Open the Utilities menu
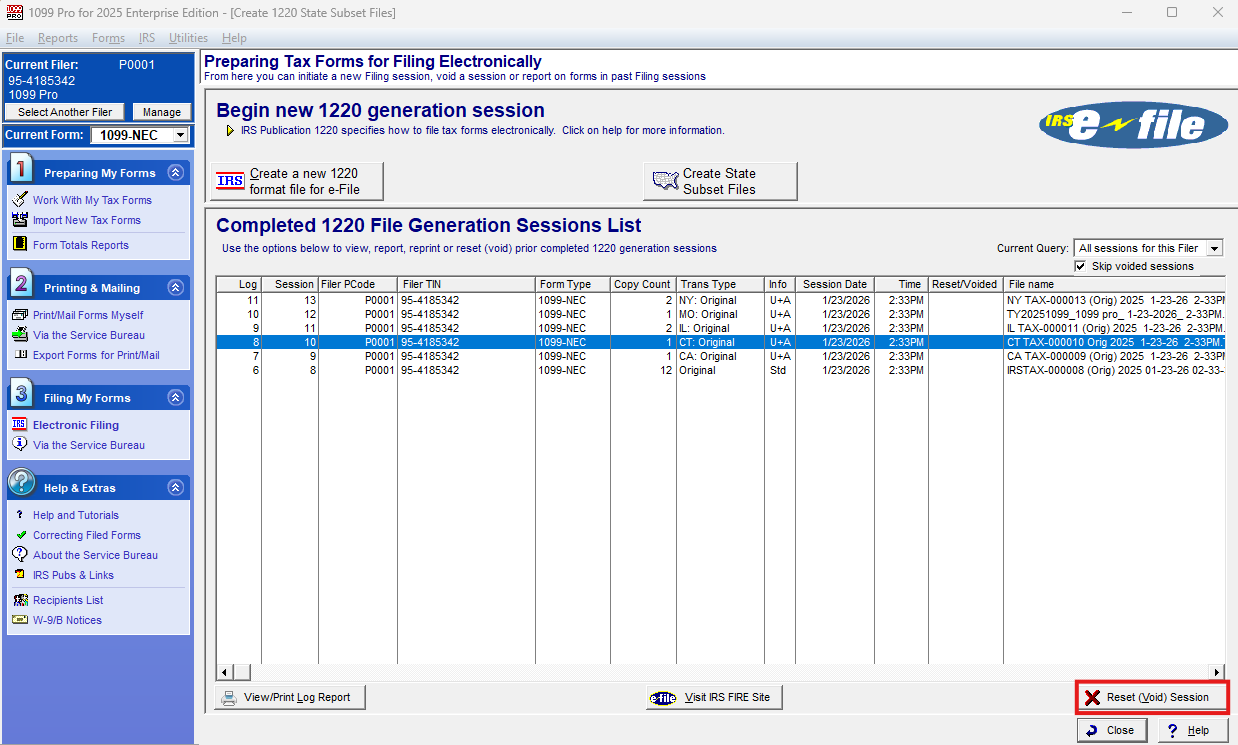This screenshot has width=1238, height=745. (x=188, y=38)
